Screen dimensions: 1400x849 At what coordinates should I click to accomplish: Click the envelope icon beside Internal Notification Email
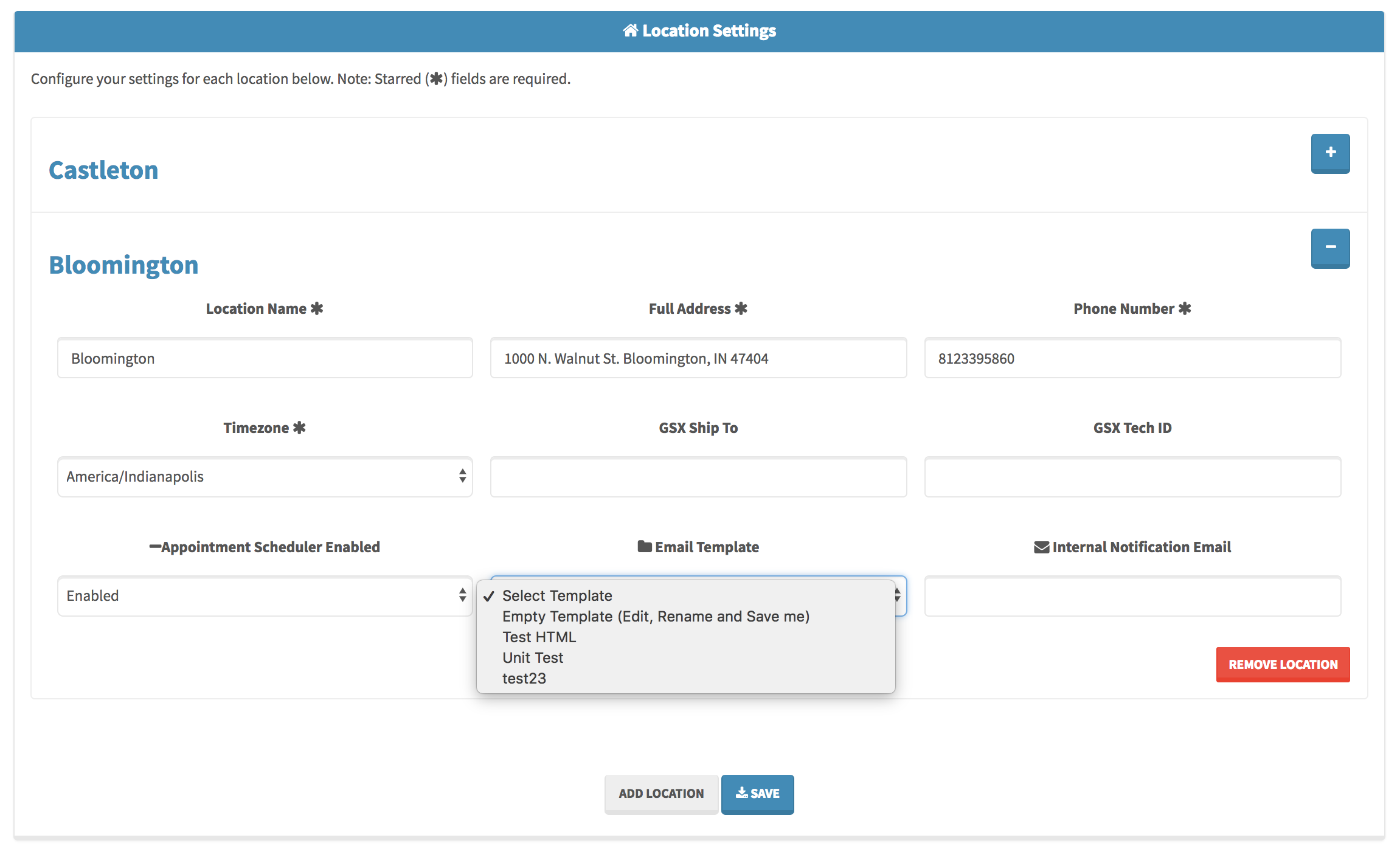coord(1041,547)
